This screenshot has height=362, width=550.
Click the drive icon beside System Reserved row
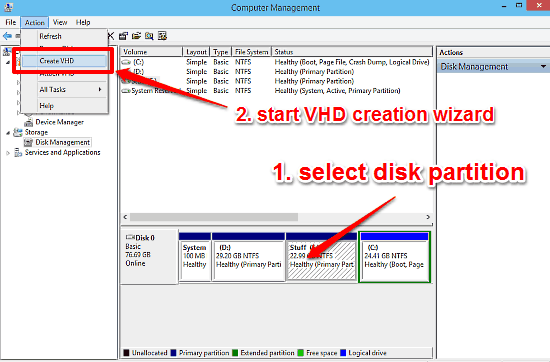(x=126, y=91)
